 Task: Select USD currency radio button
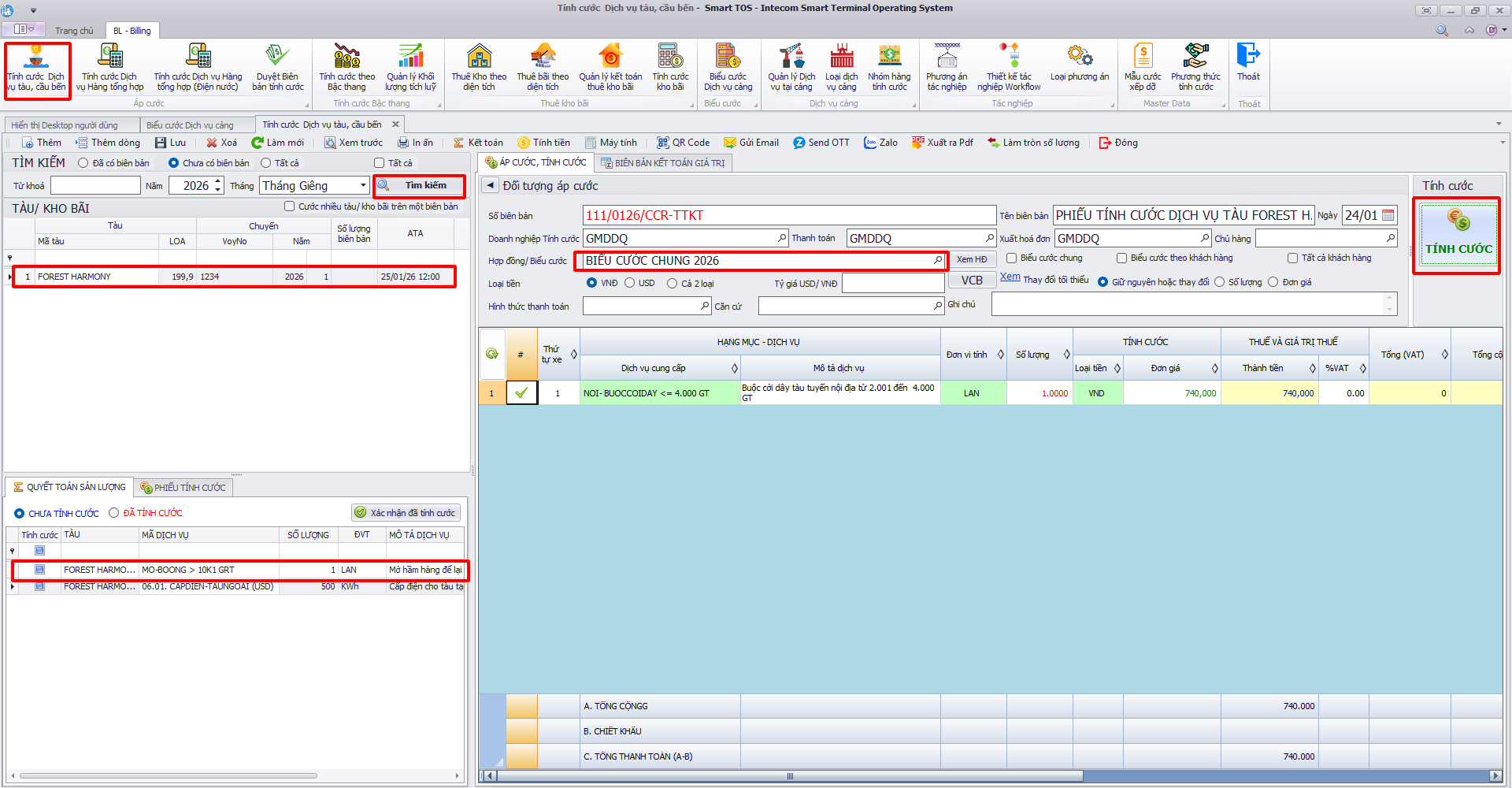point(630,283)
